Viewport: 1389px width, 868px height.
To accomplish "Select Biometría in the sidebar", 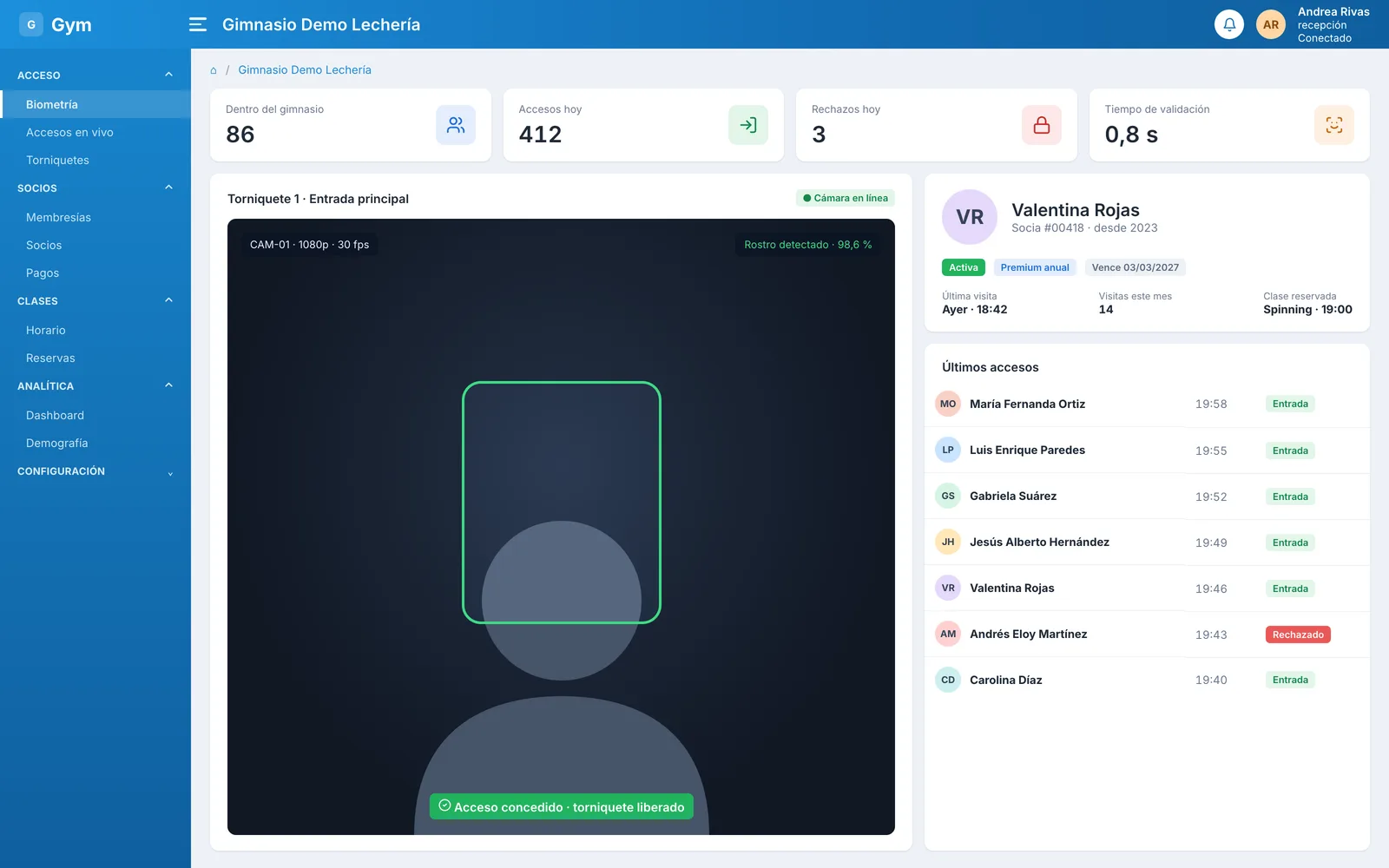I will click(95, 104).
